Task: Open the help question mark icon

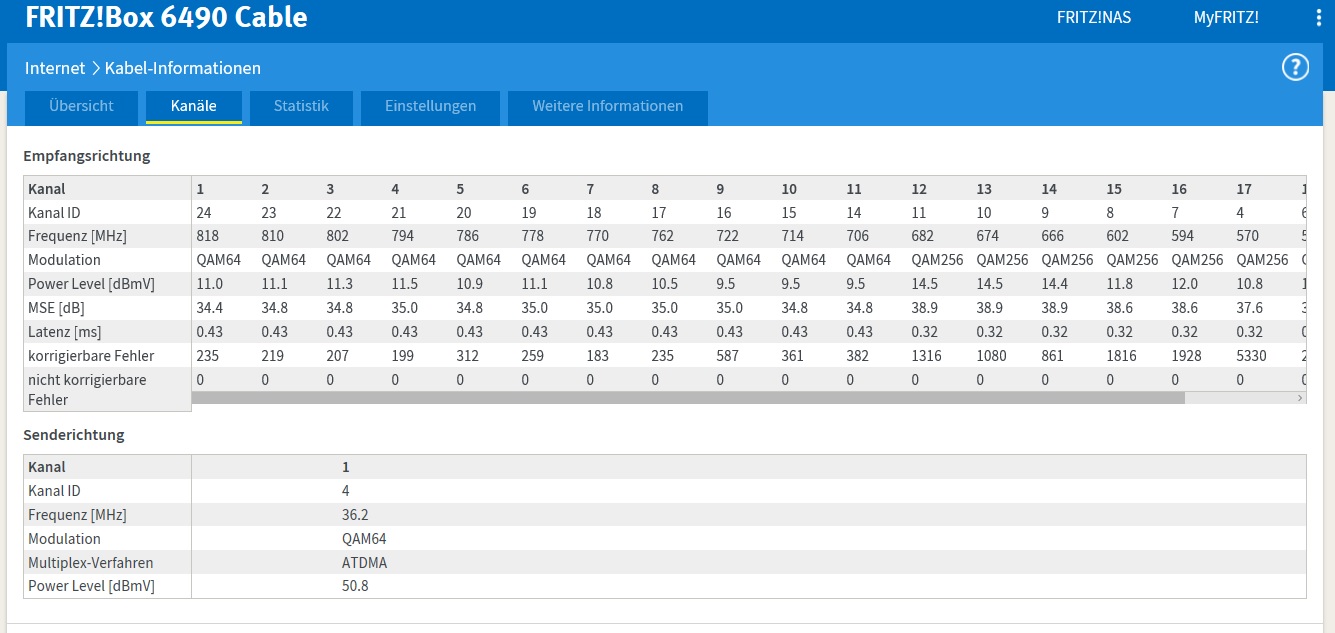Action: pyautogui.click(x=1295, y=67)
